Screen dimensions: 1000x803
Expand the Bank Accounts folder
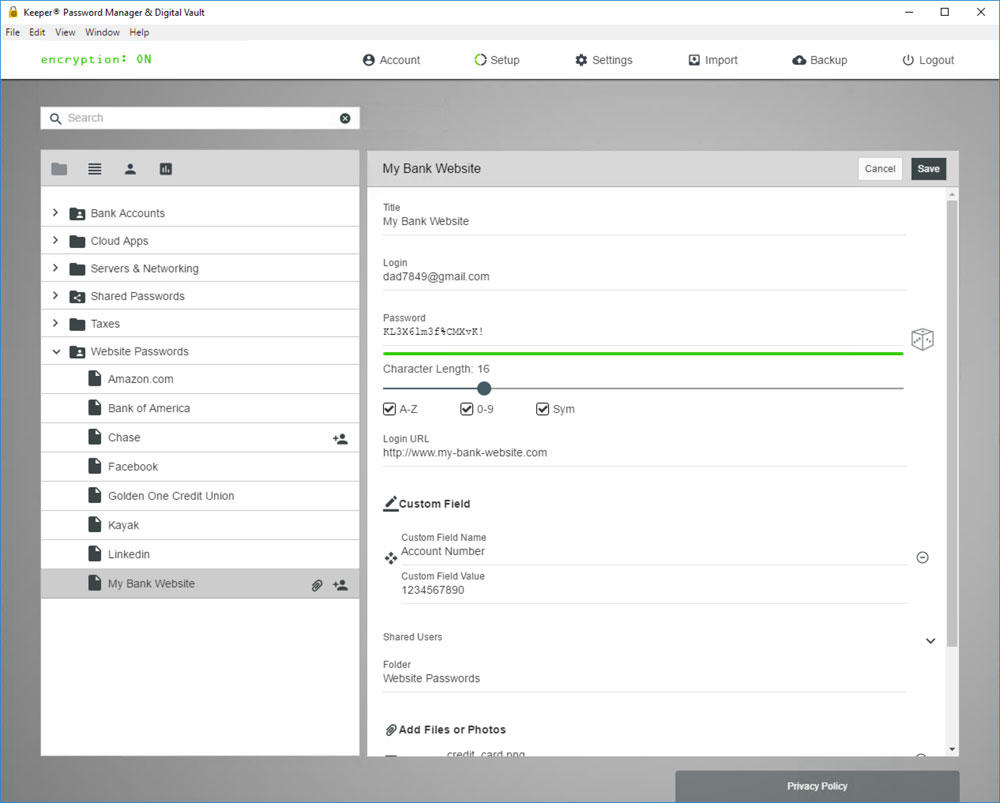pos(55,212)
